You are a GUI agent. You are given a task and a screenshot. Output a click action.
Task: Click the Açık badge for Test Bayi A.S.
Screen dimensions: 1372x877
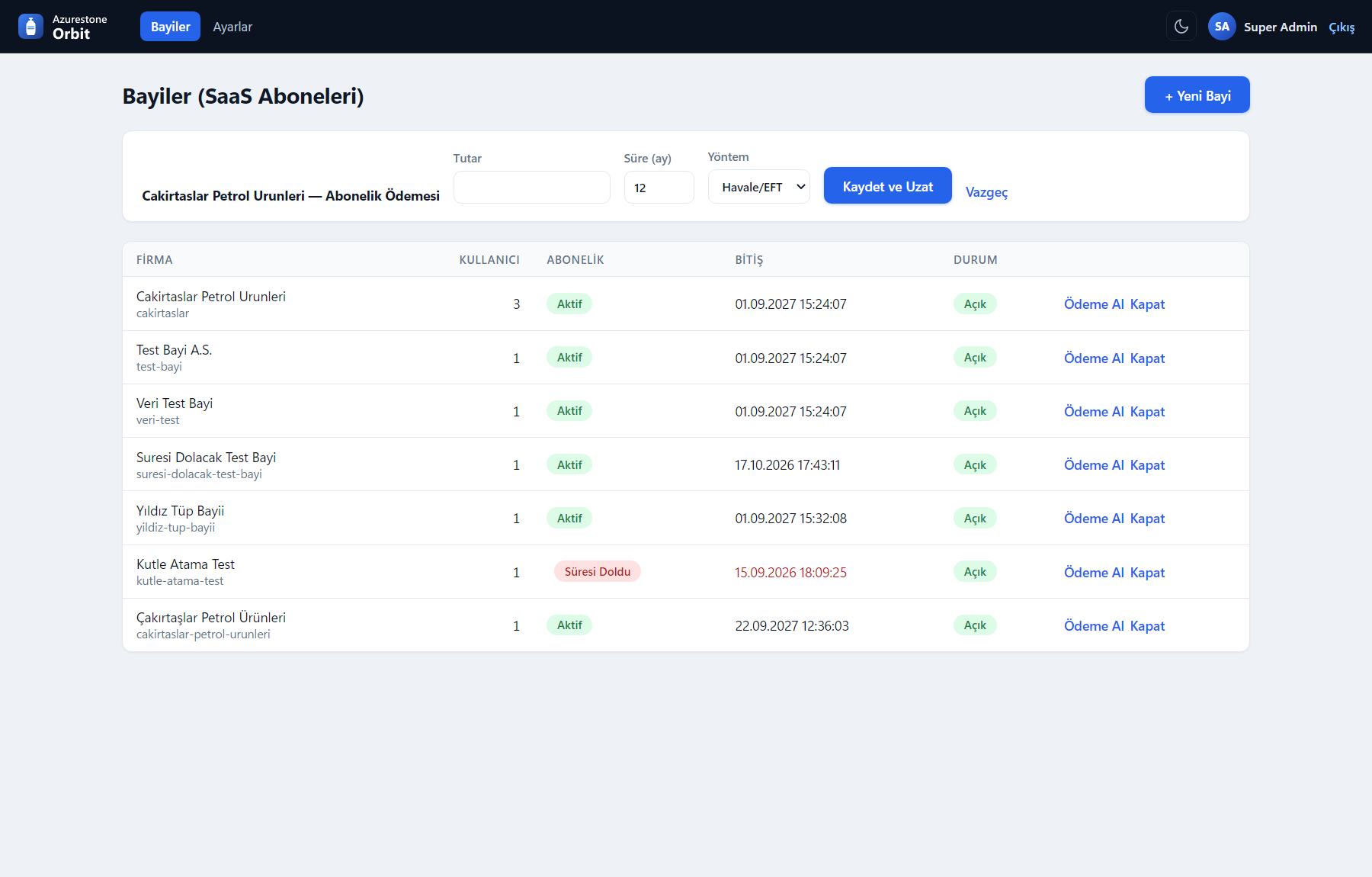pos(975,358)
